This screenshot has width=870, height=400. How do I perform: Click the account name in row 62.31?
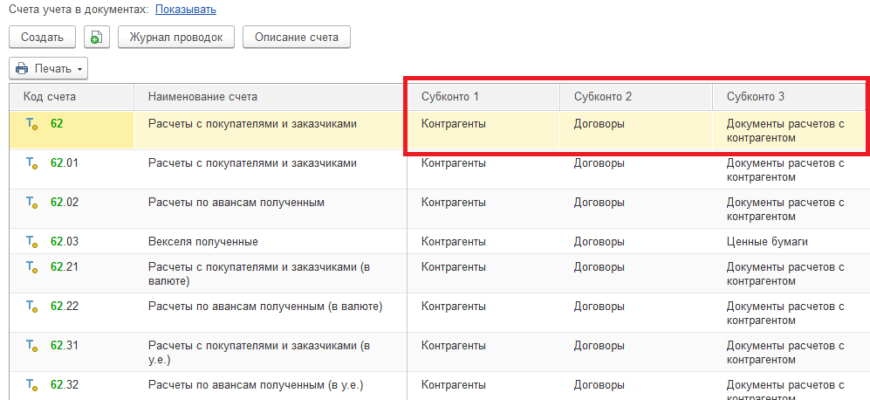coord(259,353)
